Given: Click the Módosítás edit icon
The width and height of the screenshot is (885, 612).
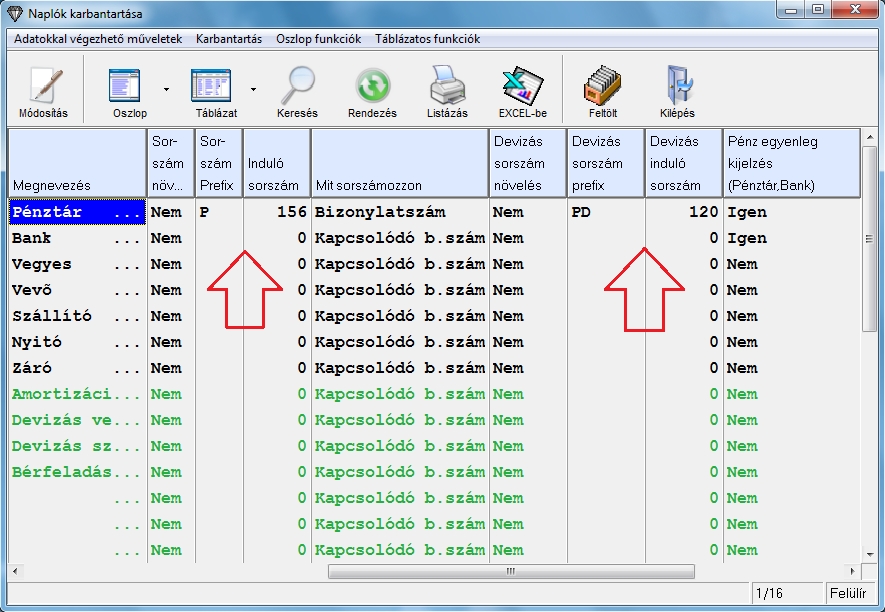Looking at the screenshot, I should 43,87.
